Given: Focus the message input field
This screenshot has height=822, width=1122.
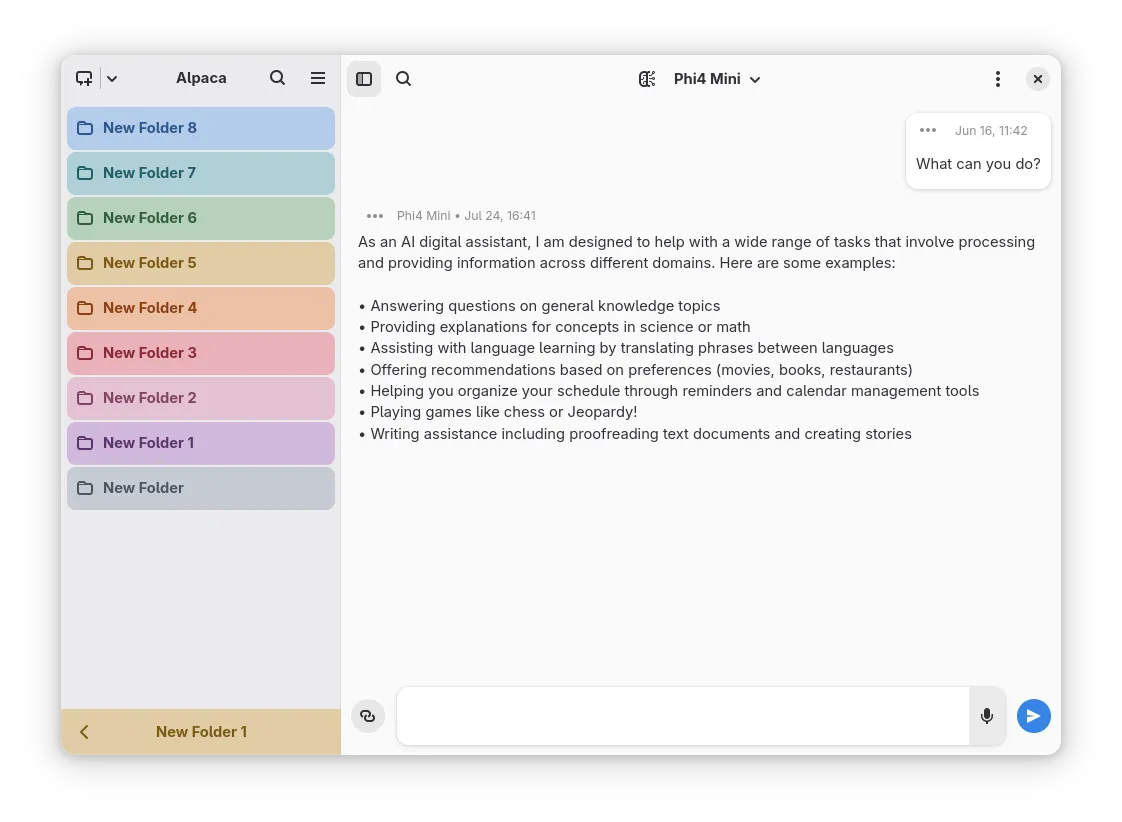Looking at the screenshot, I should pos(683,716).
